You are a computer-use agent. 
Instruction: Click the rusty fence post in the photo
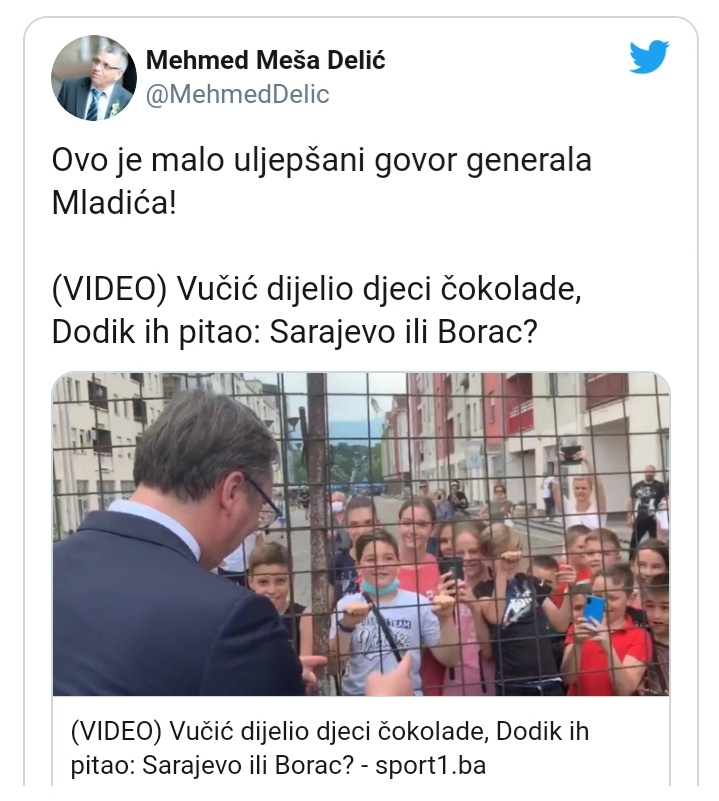coord(319,531)
